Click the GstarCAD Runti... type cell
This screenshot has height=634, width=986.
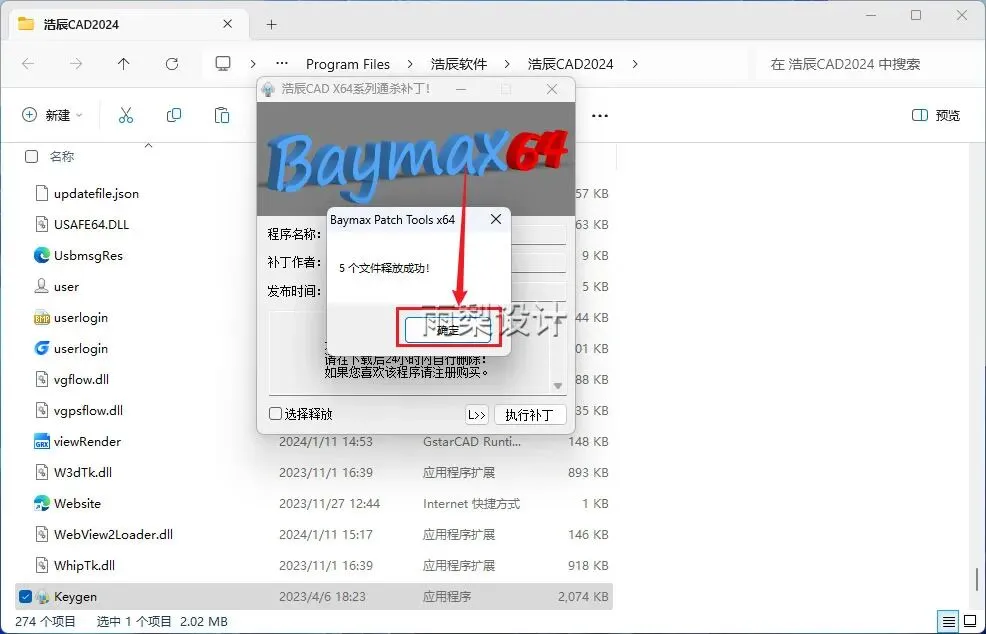coord(472,442)
